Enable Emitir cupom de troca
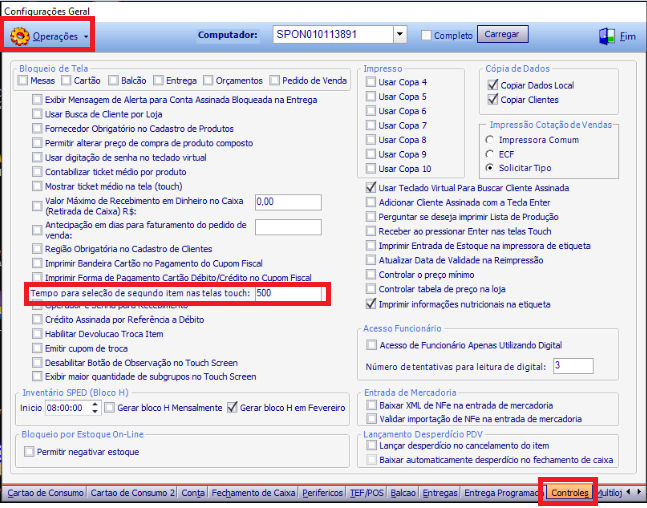The height and width of the screenshot is (508, 647). pyautogui.click(x=37, y=348)
